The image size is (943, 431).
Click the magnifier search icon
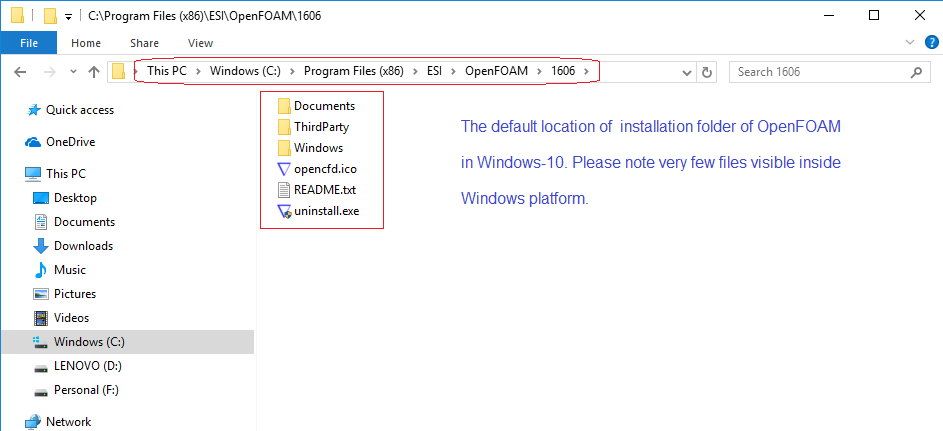916,72
